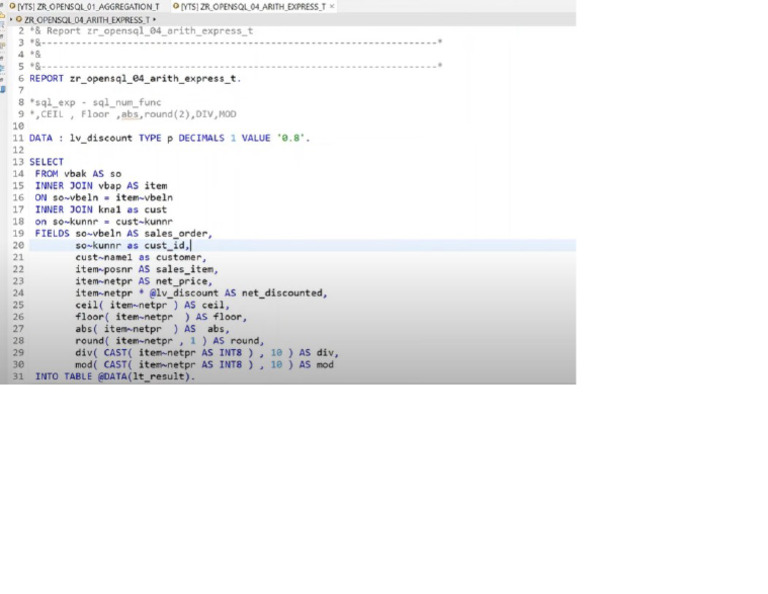768x594 pixels.
Task: Click 'FROM vbak AS so' on line 14
Action: (78, 174)
